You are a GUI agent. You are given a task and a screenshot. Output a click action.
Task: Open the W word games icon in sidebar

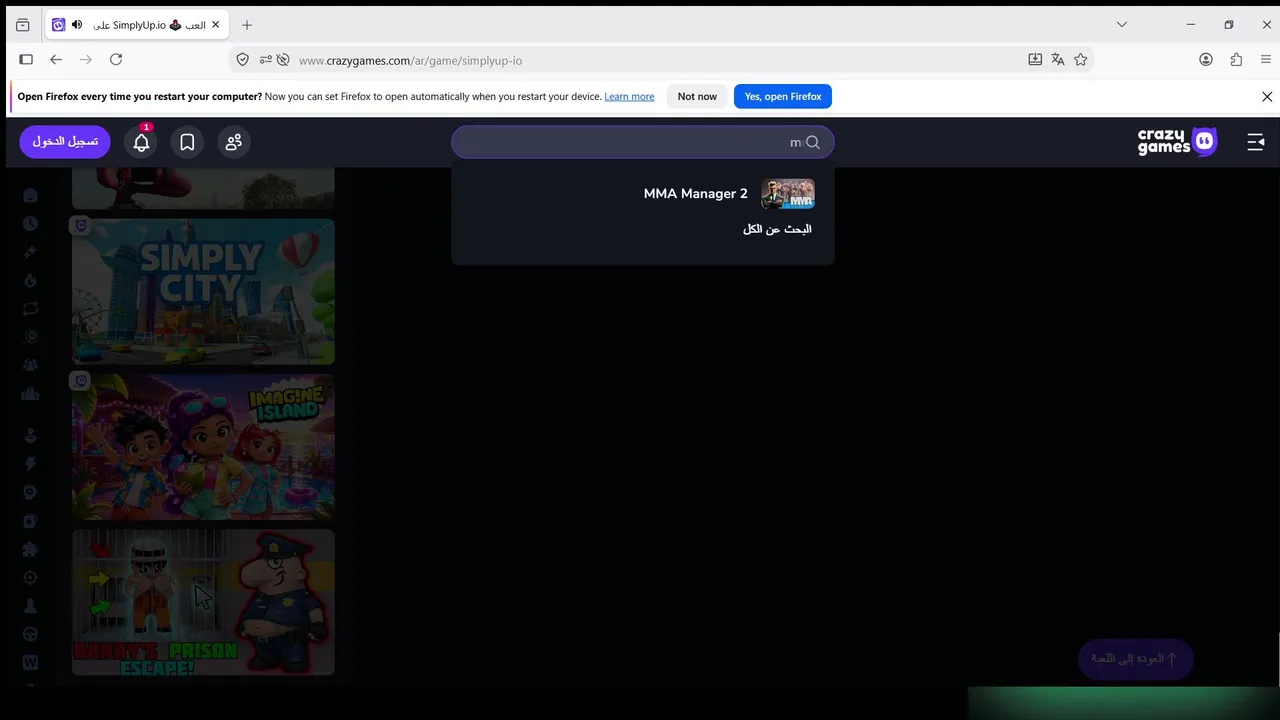pyautogui.click(x=30, y=663)
